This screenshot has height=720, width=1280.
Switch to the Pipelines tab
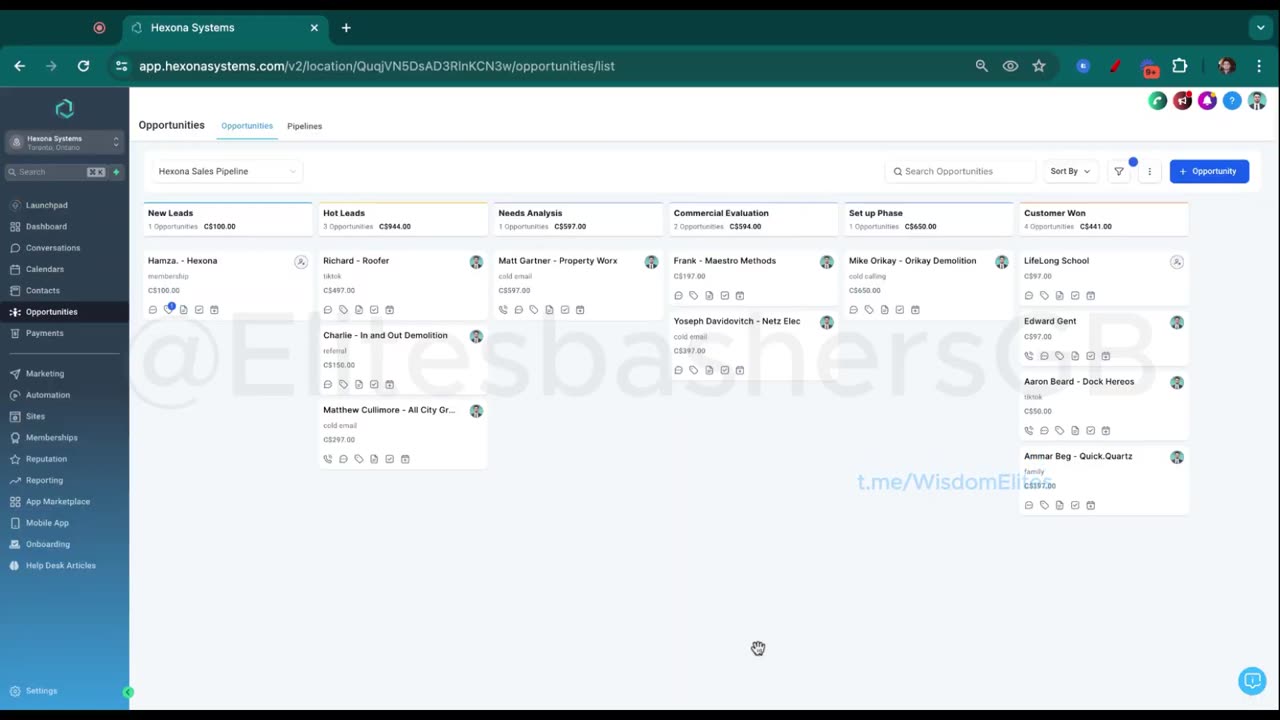(x=304, y=126)
